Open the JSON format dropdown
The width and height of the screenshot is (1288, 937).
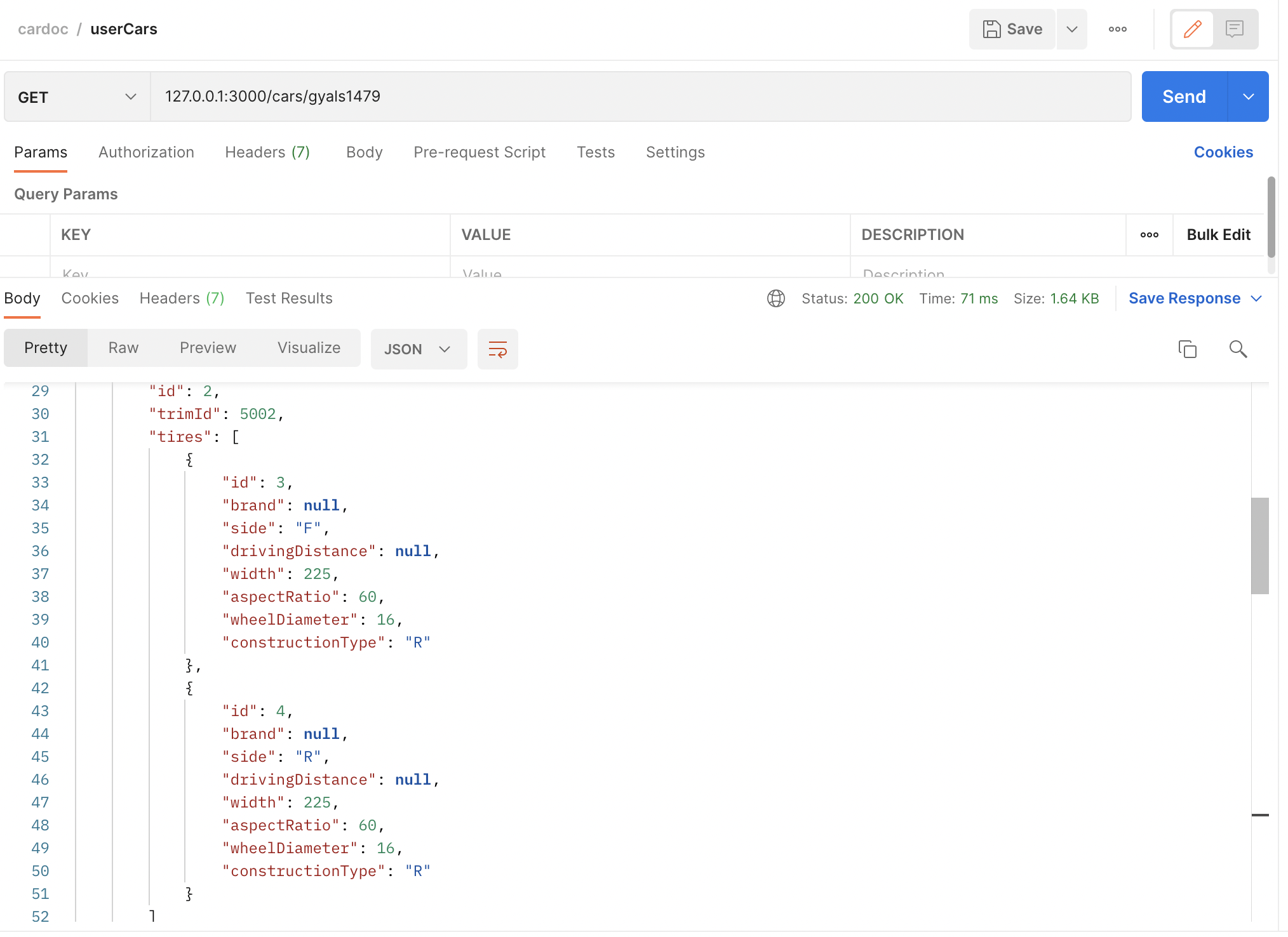[419, 349]
